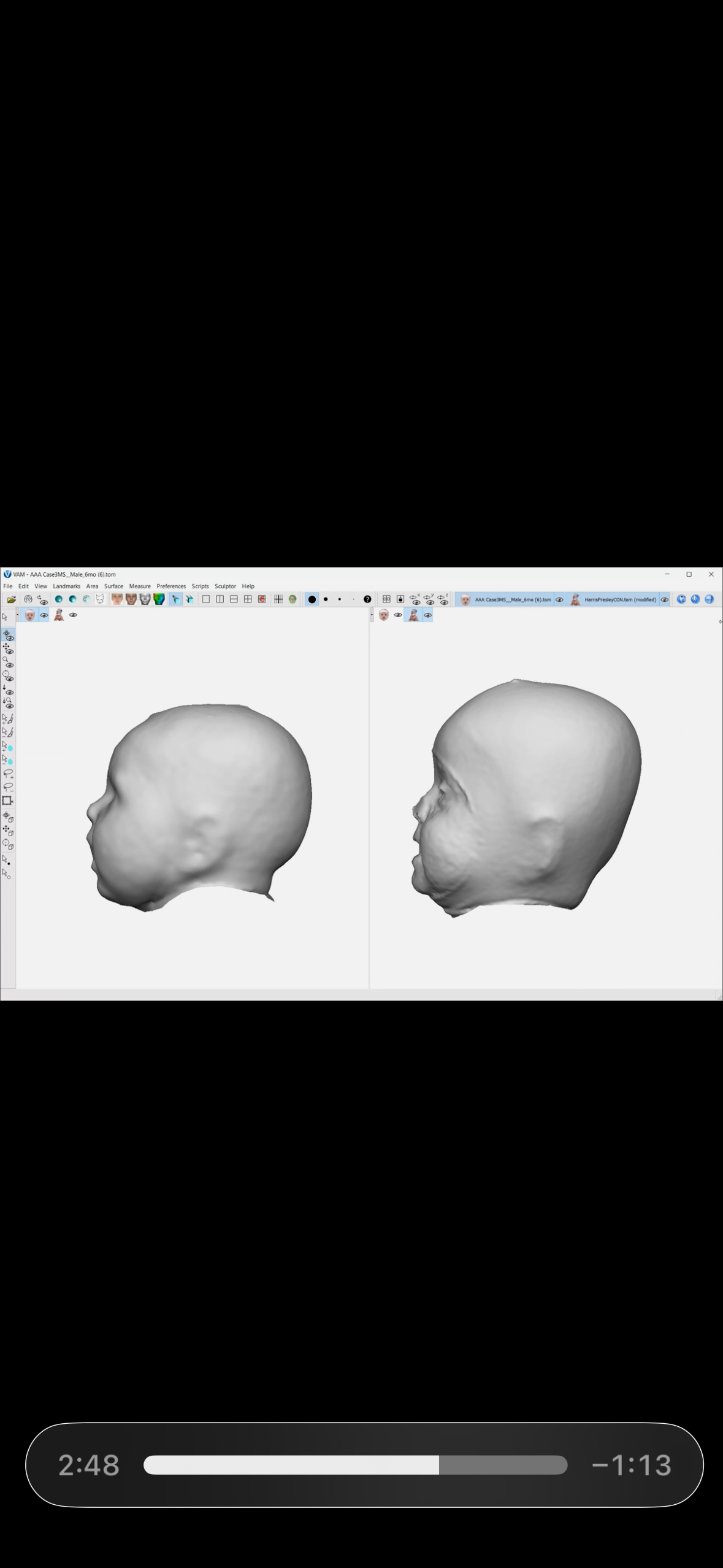Select the rainbow color-map surface view icon

click(x=159, y=599)
